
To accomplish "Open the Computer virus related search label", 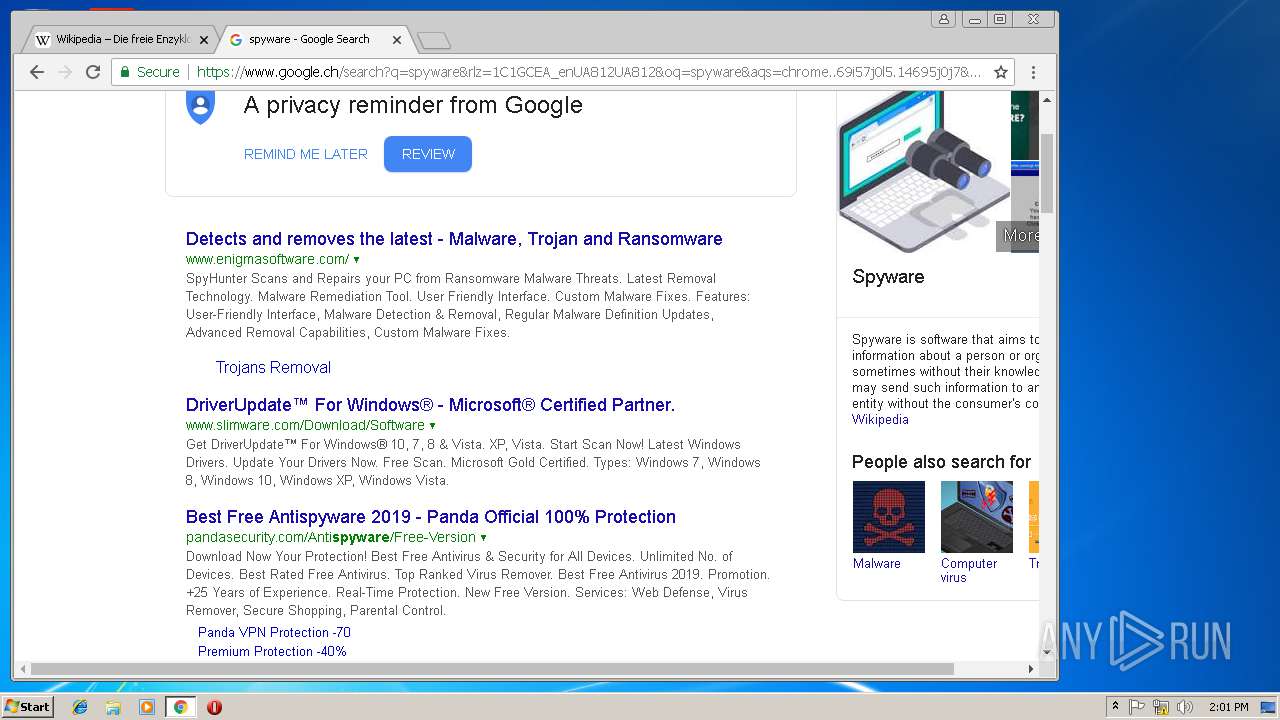I will (968, 570).
